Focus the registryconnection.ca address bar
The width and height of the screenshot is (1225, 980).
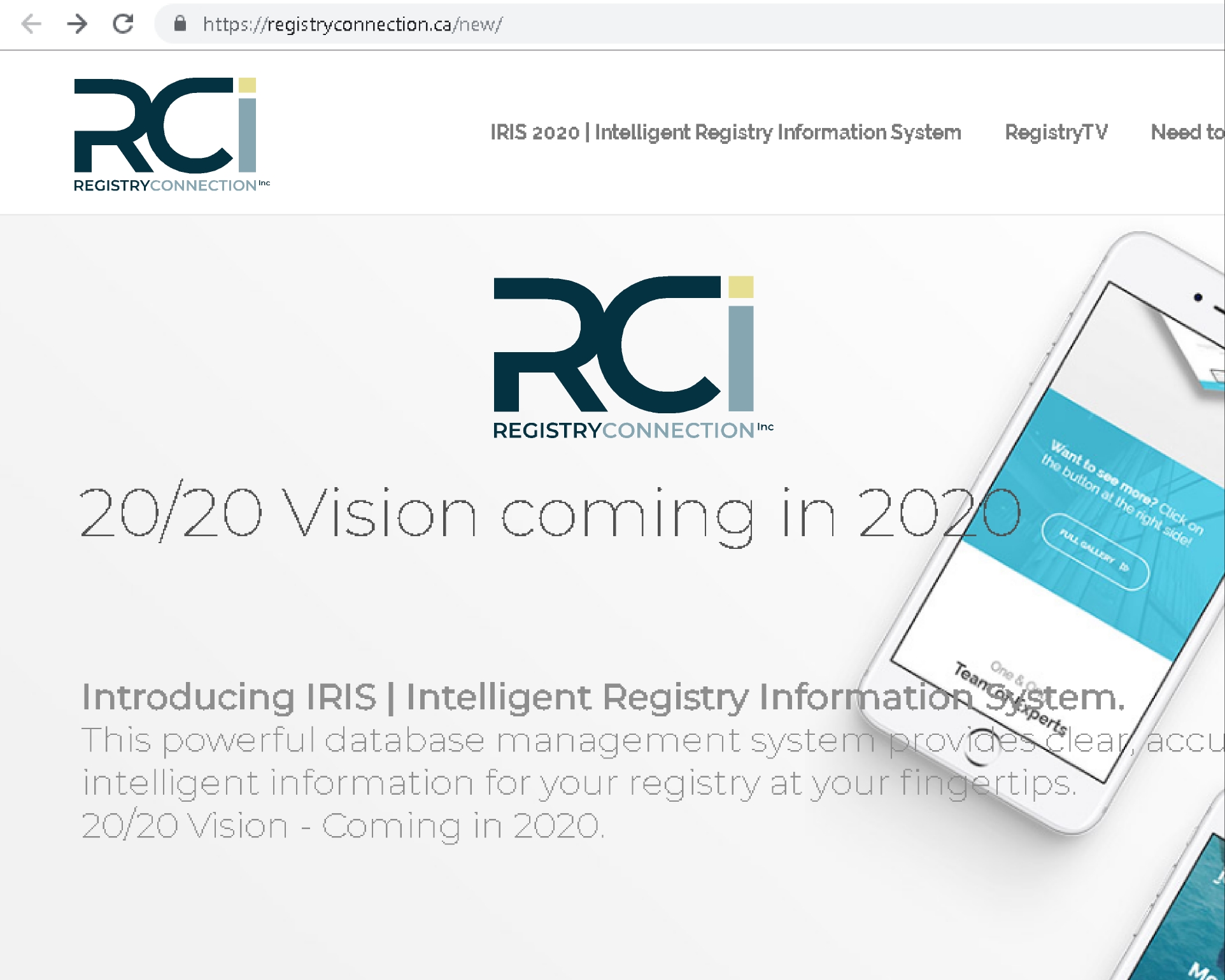pos(691,24)
